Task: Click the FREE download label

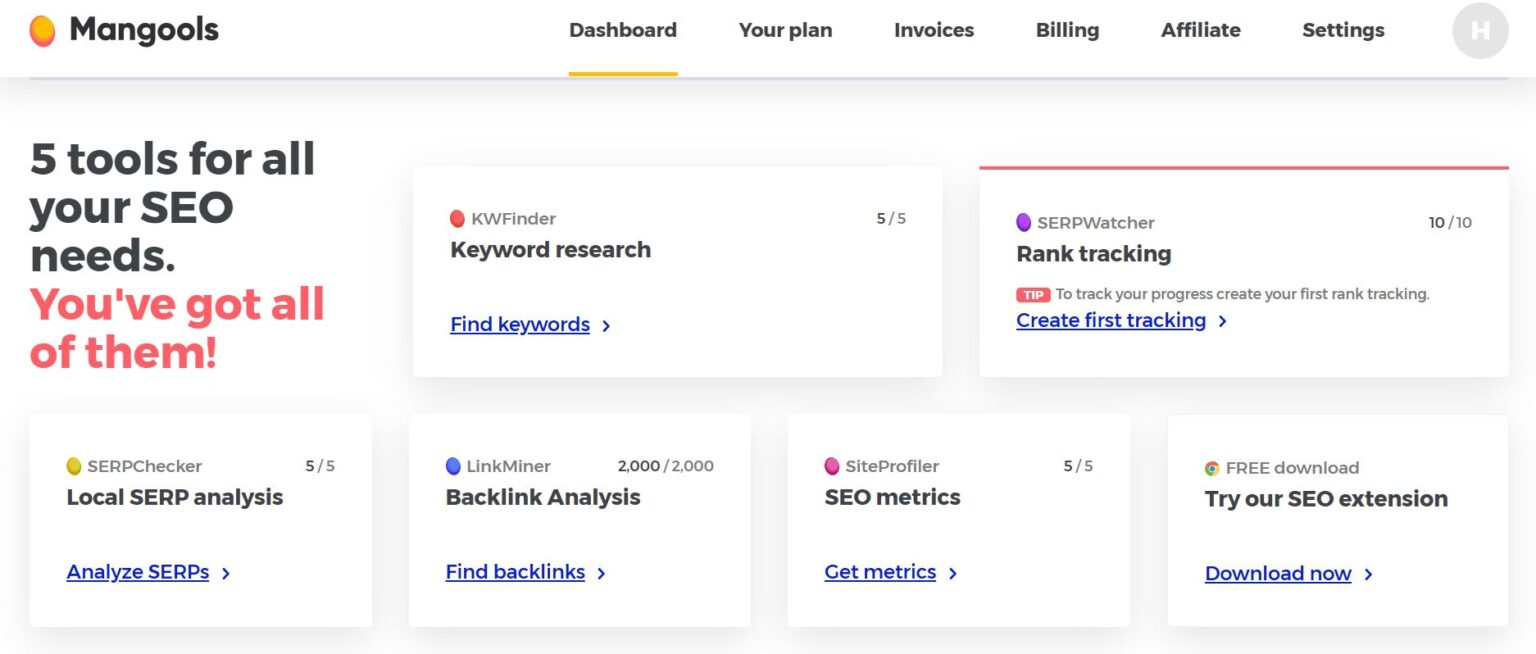Action: tap(1292, 468)
